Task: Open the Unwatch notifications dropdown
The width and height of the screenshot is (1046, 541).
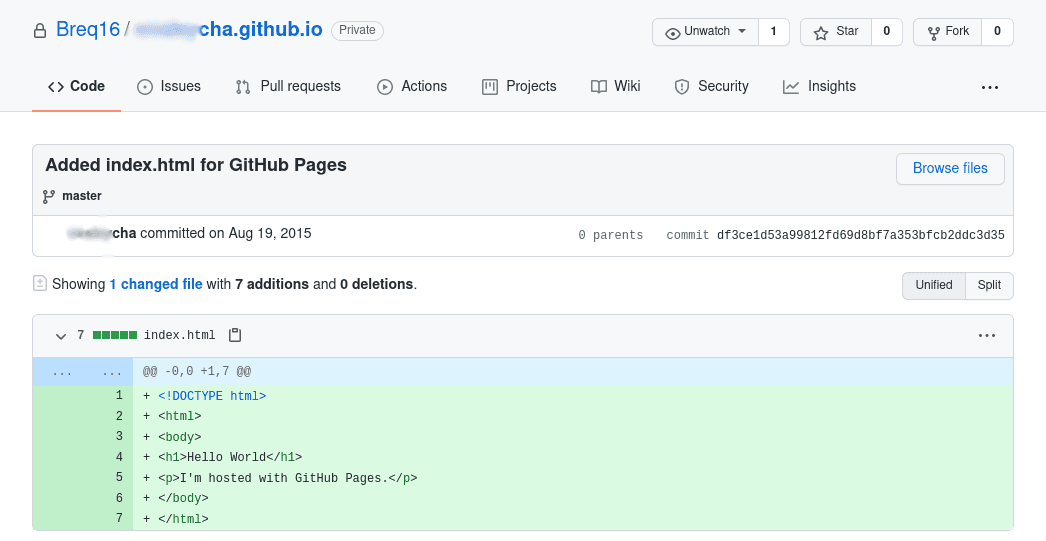Action: pos(706,32)
